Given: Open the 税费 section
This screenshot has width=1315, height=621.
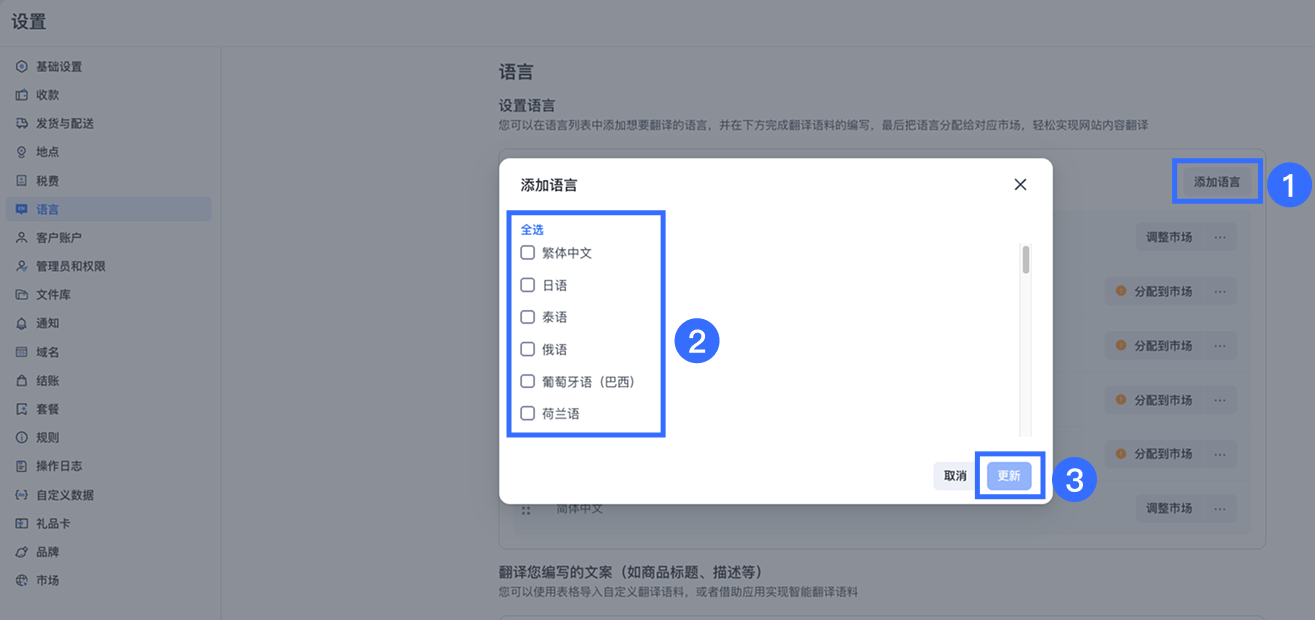Looking at the screenshot, I should coord(45,180).
